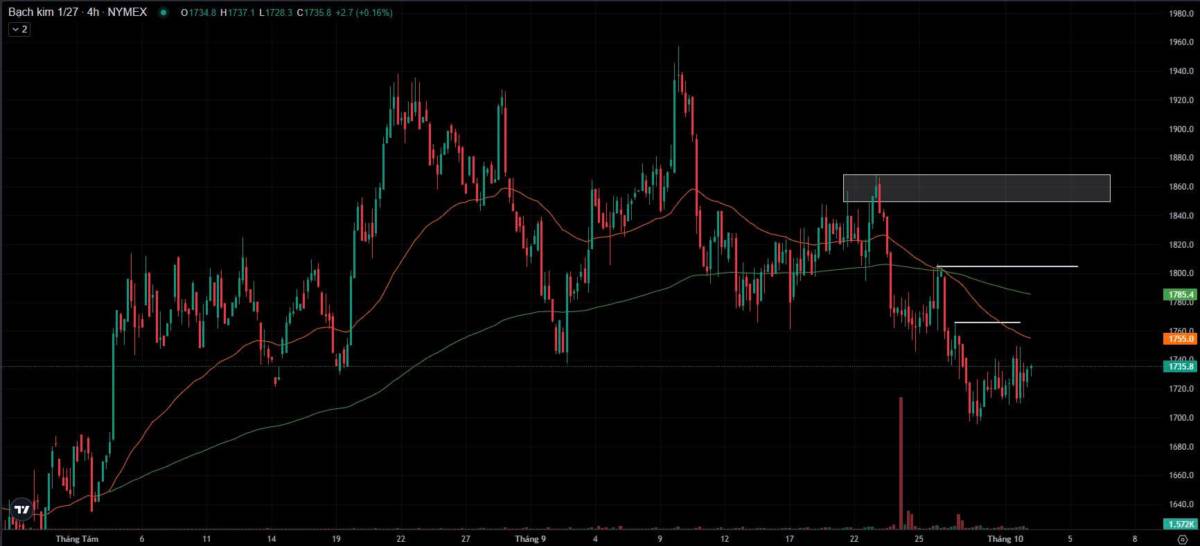
Task: Open the TradingView logo at bottom left
Action: [x=21, y=510]
